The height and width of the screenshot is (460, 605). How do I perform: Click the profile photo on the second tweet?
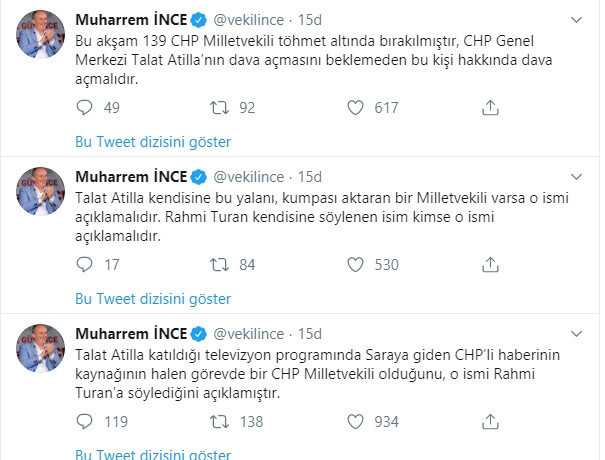click(41, 194)
